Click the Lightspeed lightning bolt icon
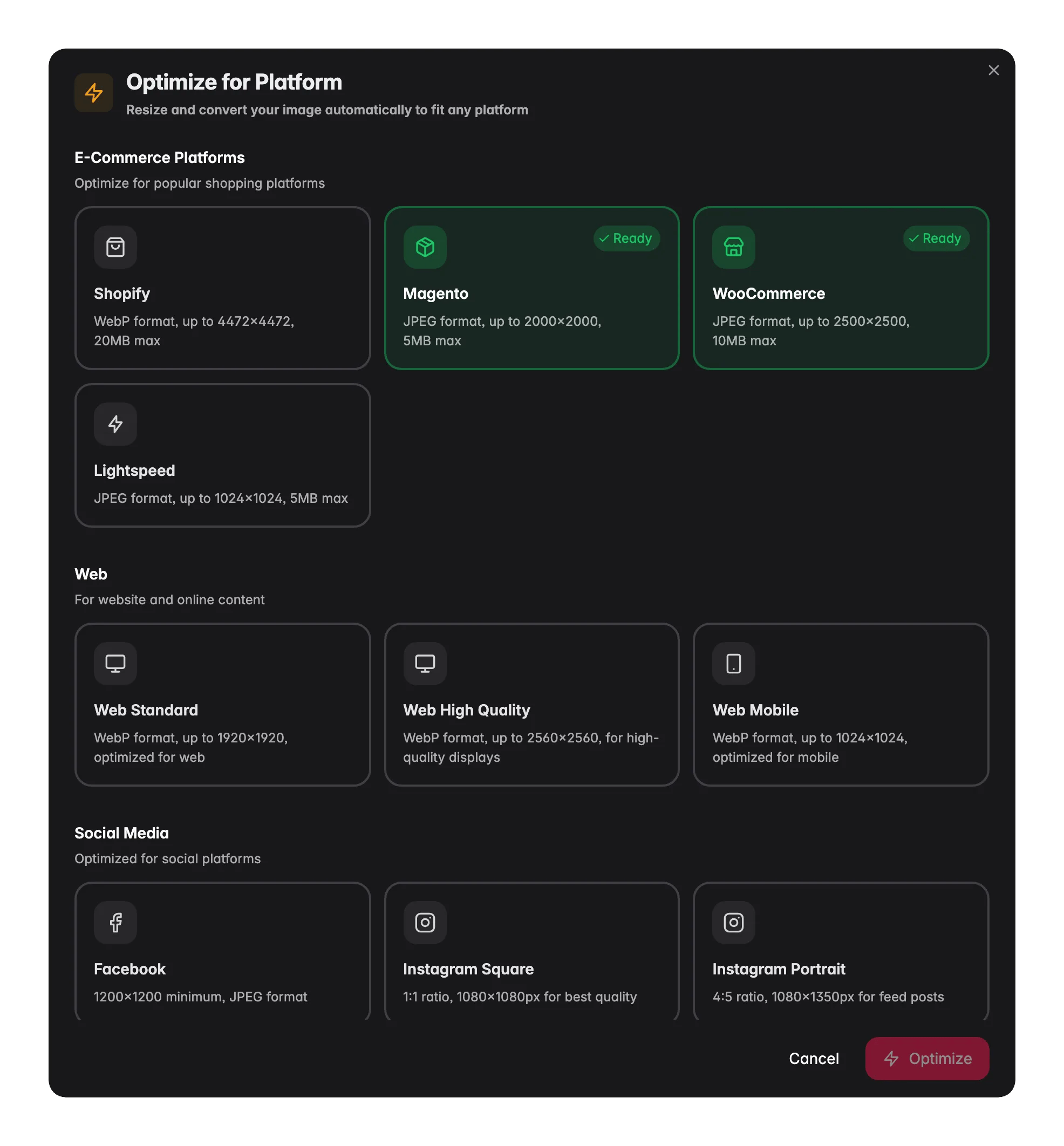This screenshot has height=1146, width=1064. click(115, 424)
